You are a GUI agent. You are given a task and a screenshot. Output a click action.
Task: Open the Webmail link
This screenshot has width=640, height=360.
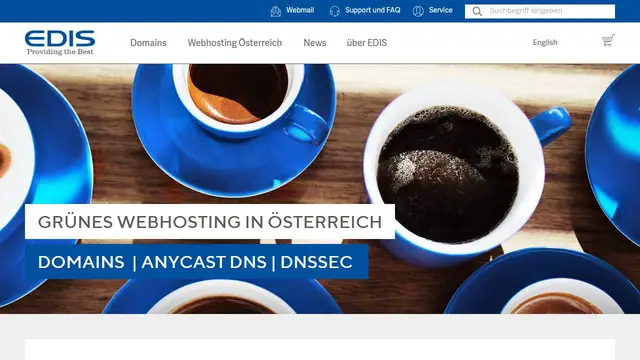tap(300, 10)
